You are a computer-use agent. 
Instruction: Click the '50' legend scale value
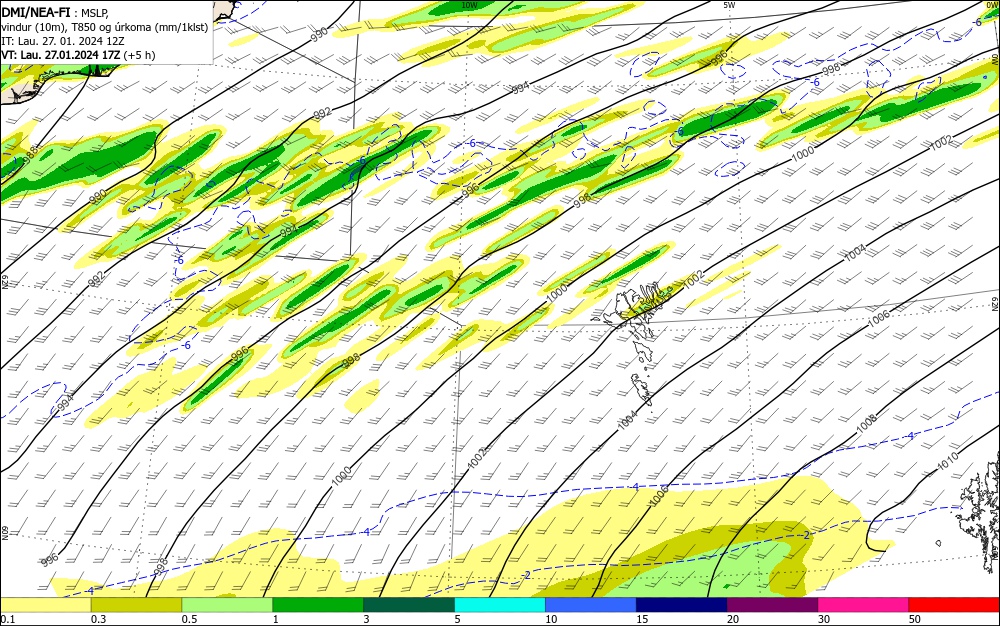click(x=915, y=619)
